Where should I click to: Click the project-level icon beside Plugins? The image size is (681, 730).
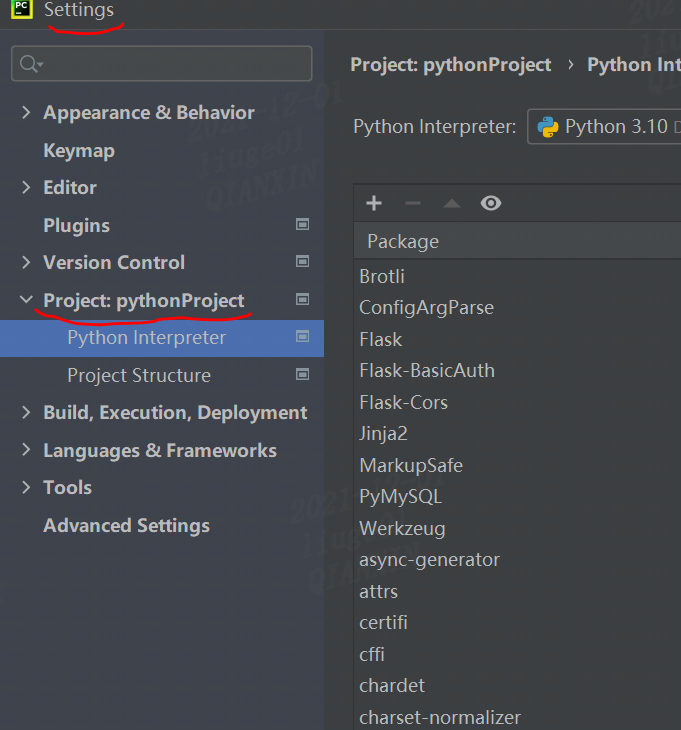tap(302, 225)
